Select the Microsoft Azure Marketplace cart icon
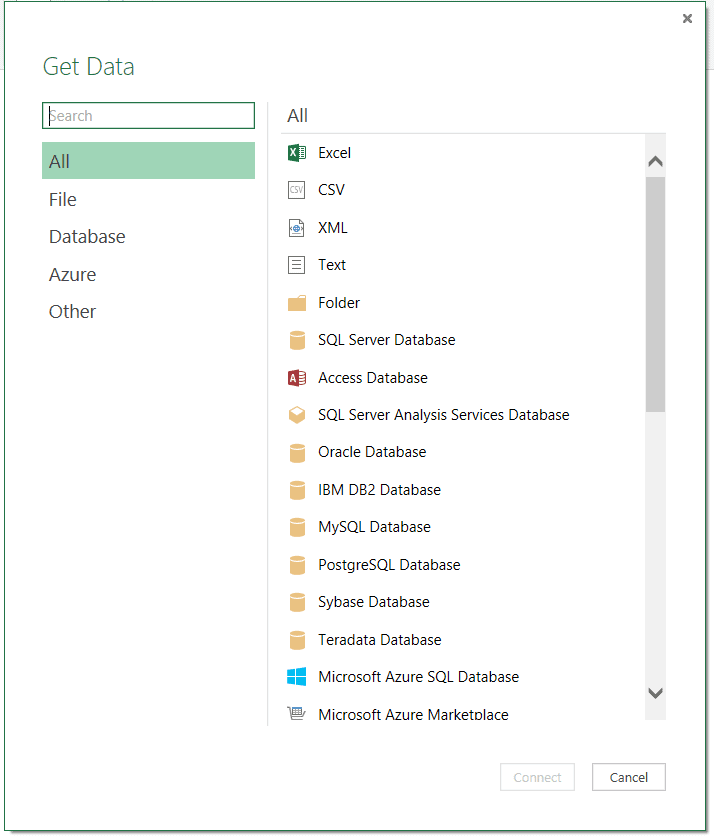Image resolution: width=714 pixels, height=838 pixels. coord(296,714)
